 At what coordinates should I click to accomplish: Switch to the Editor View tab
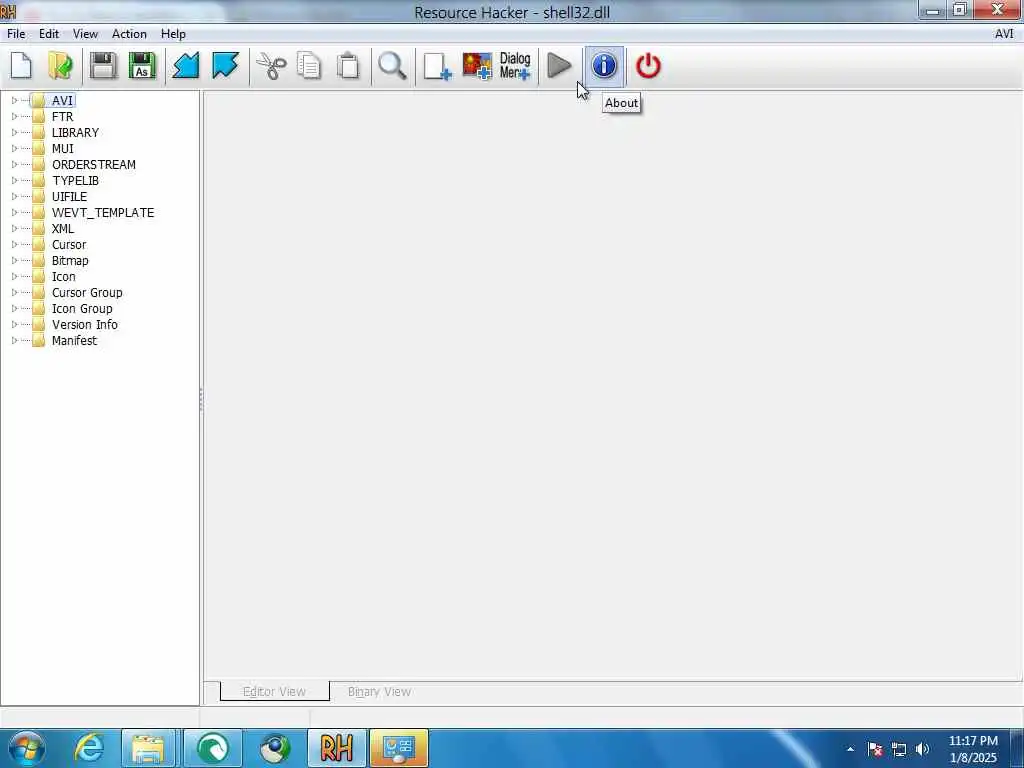pos(274,692)
